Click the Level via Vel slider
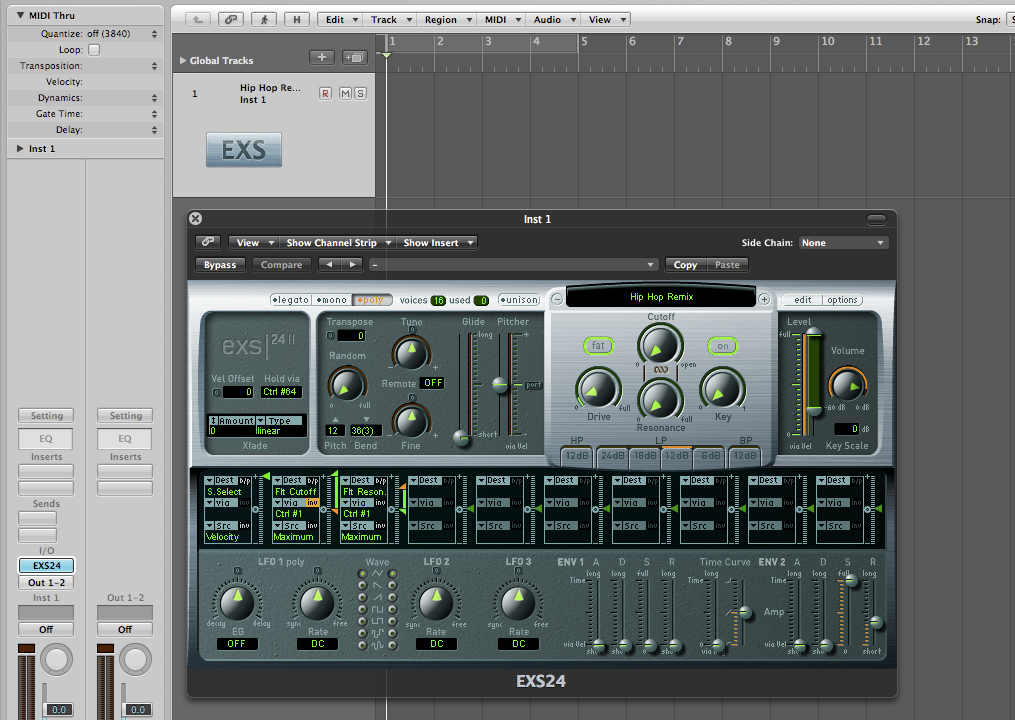 (812, 411)
